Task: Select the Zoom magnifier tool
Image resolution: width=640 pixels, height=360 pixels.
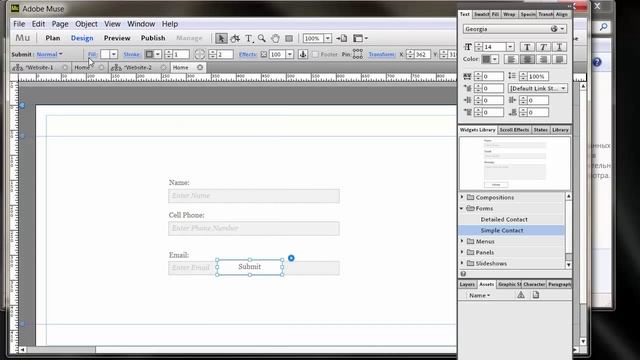Action: pos(262,38)
